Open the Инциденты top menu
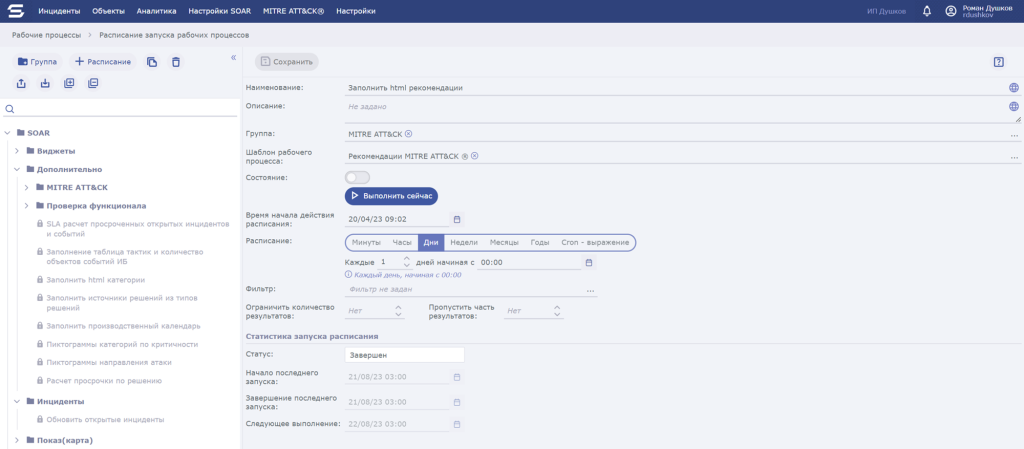Viewport: 1024px width, 449px height. tap(59, 11)
